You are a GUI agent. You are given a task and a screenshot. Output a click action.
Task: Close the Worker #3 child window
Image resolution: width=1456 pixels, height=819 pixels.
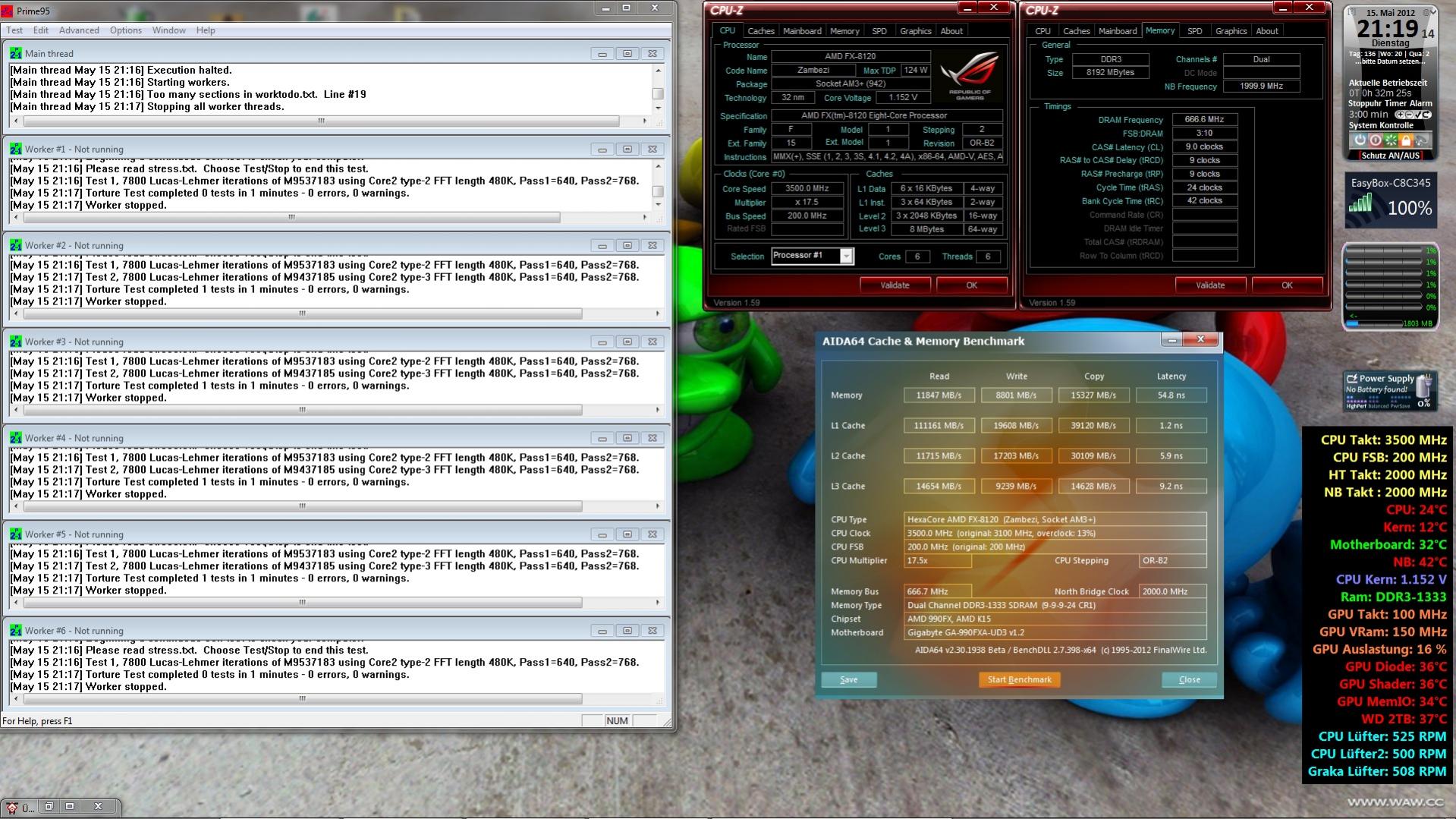pyautogui.click(x=653, y=342)
